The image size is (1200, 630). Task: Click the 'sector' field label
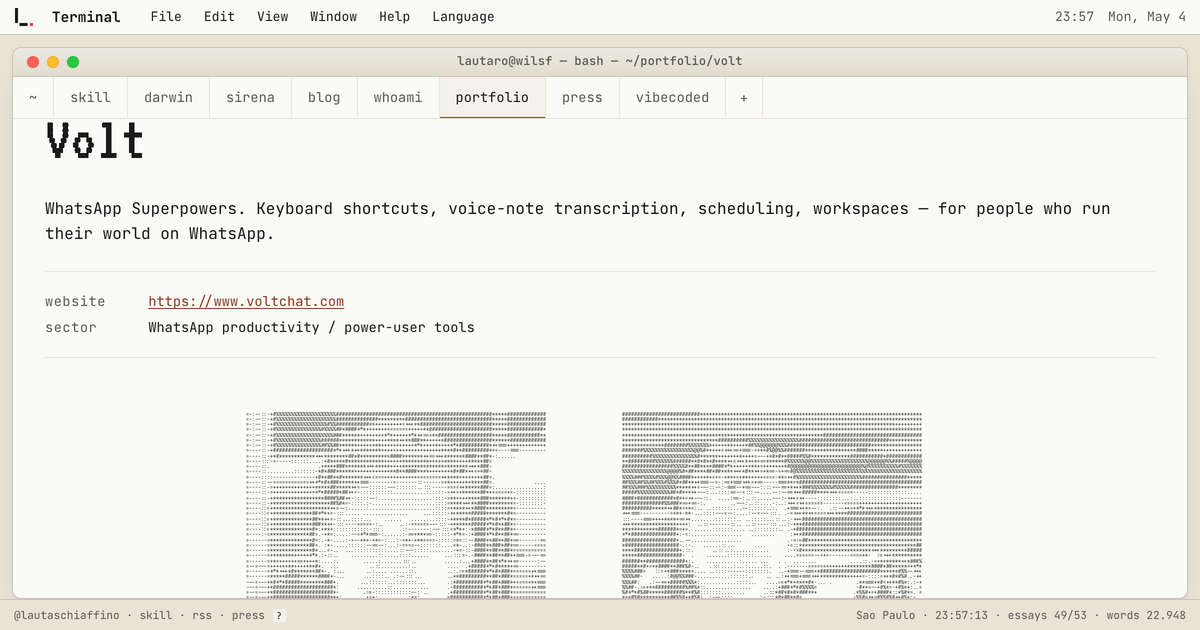(x=71, y=327)
